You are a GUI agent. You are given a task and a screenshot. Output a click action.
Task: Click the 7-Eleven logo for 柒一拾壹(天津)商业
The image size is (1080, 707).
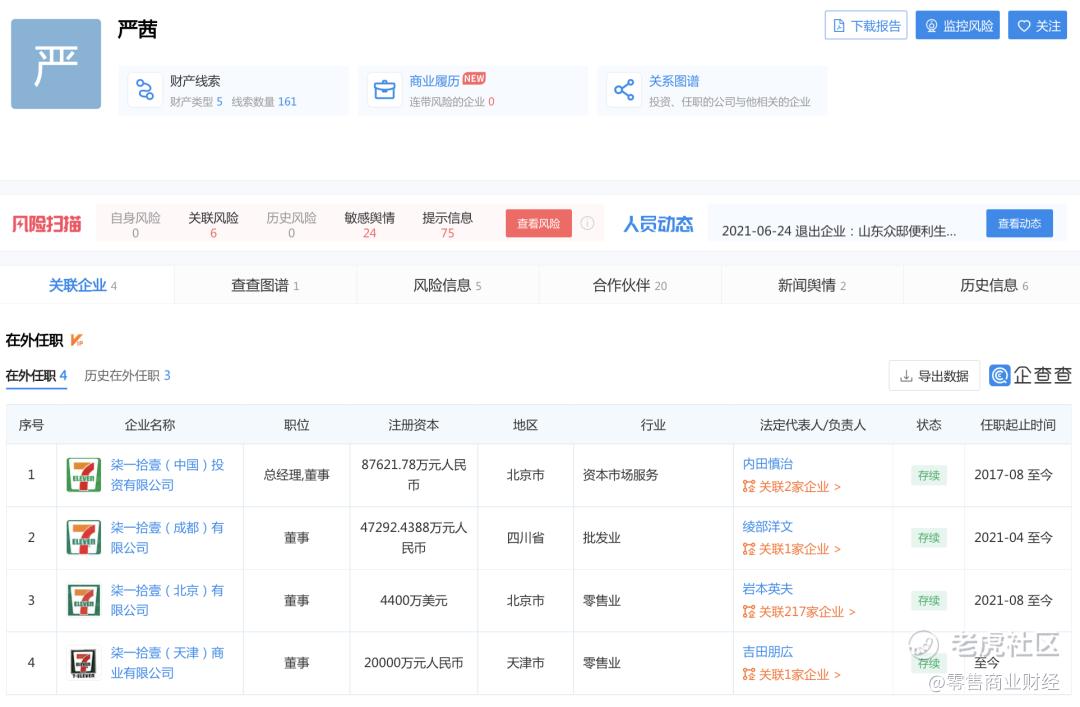84,663
